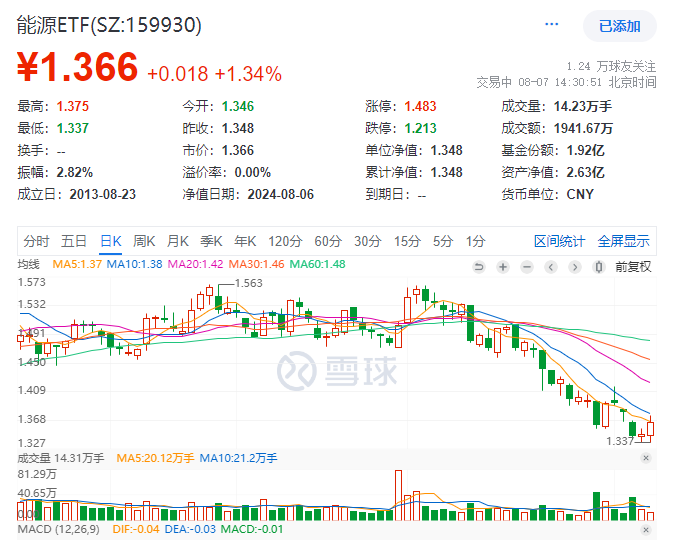This screenshot has height=540, width=675.
Task: Click the 净值日期 2024-08-06 date
Action: coord(281,194)
